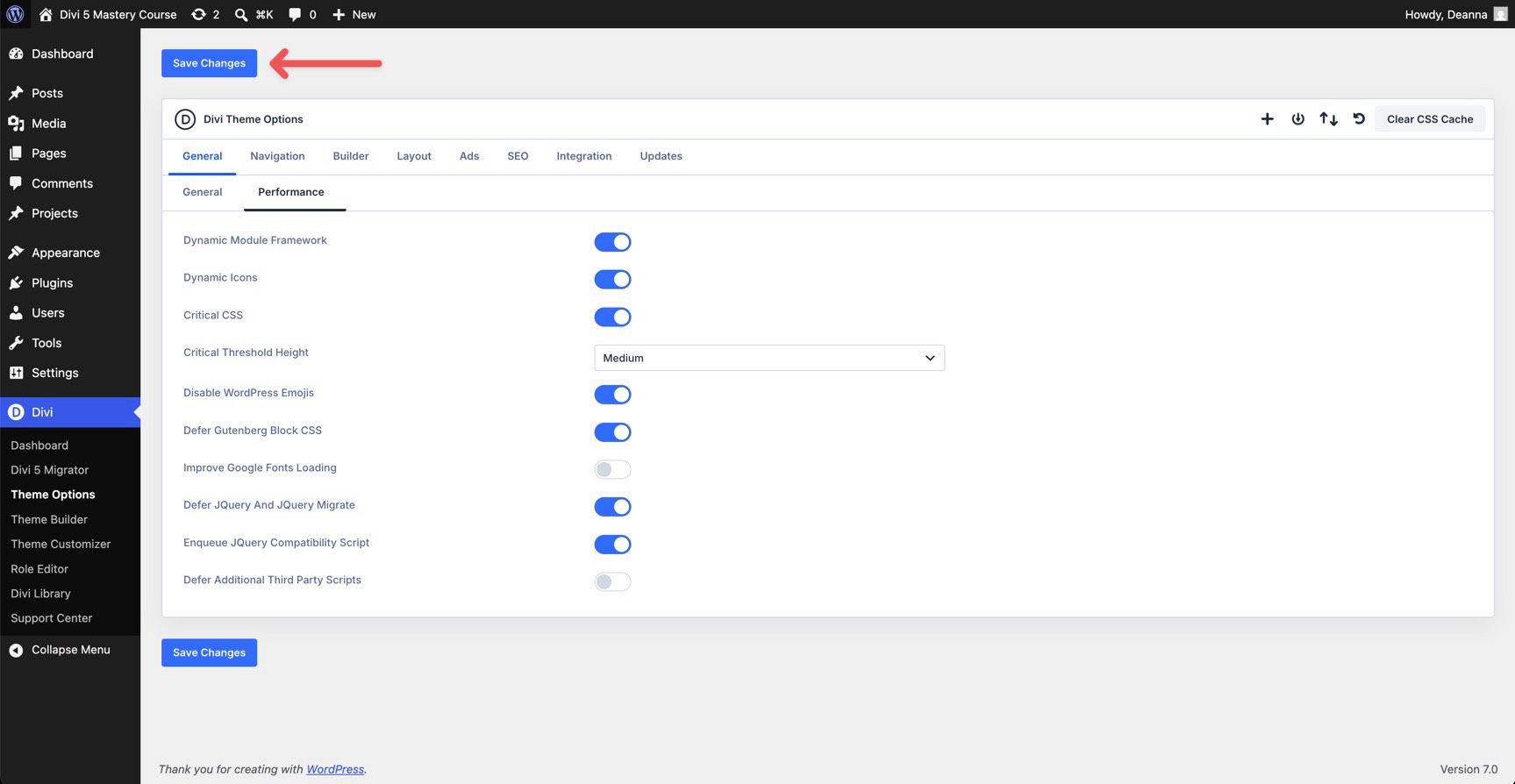Click the Tools wrench icon

(x=16, y=343)
